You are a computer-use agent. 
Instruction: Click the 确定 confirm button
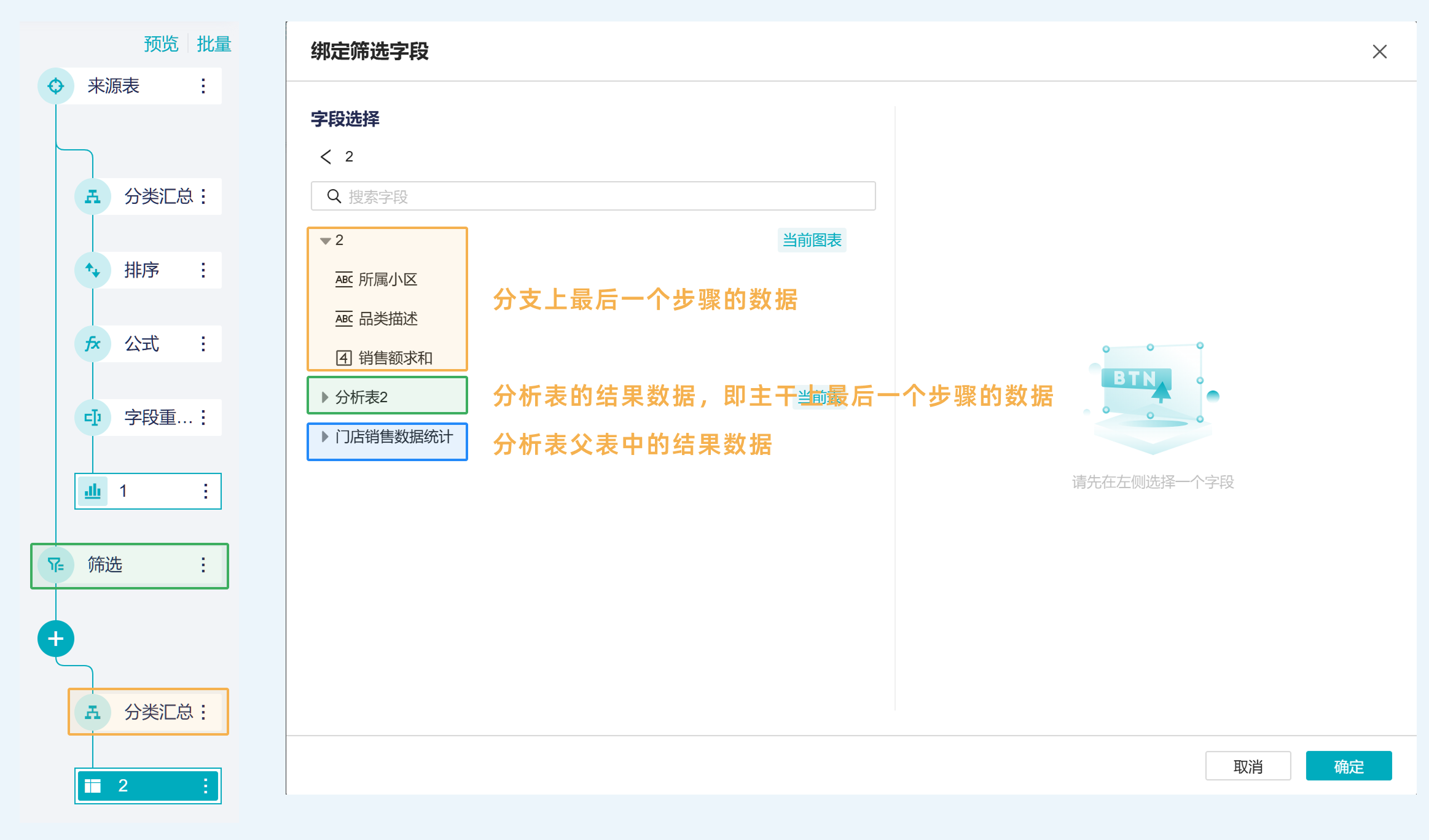tap(1349, 766)
